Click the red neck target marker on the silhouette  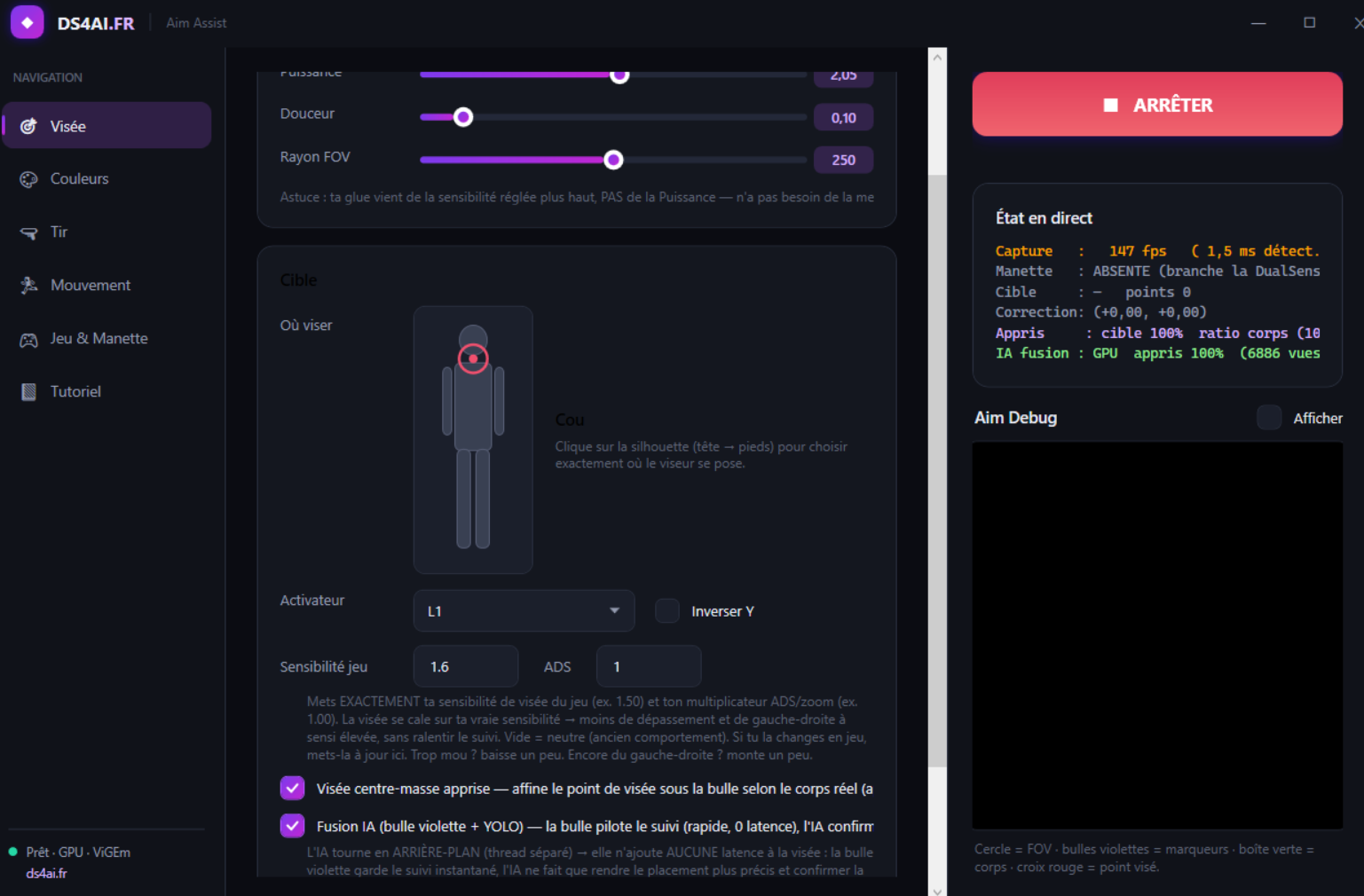pyautogui.click(x=473, y=358)
